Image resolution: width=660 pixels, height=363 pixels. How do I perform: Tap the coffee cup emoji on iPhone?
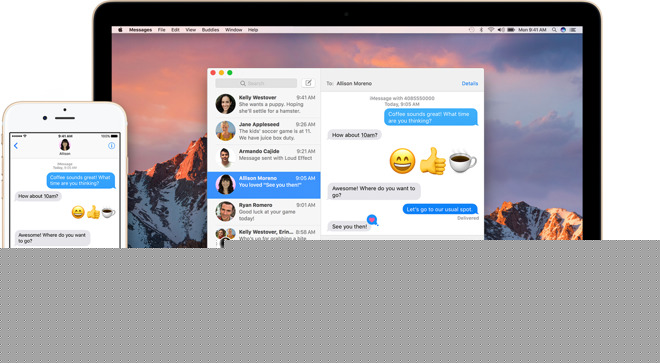click(x=108, y=212)
